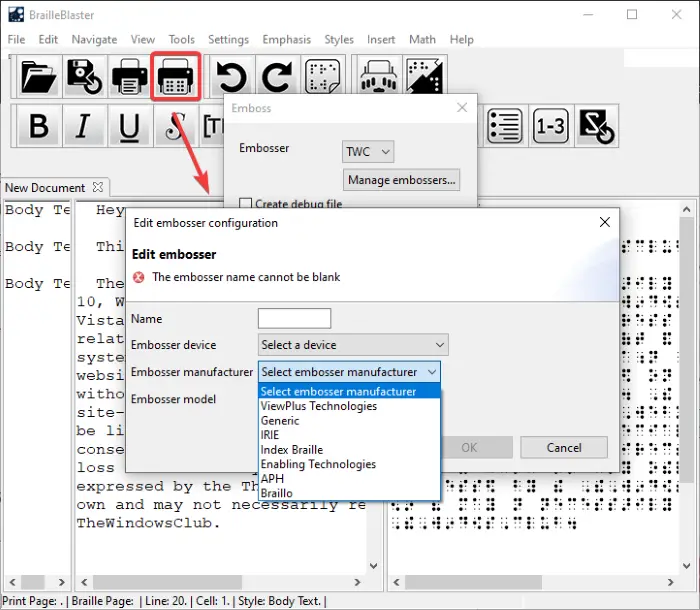Open the Styles menu

339,39
